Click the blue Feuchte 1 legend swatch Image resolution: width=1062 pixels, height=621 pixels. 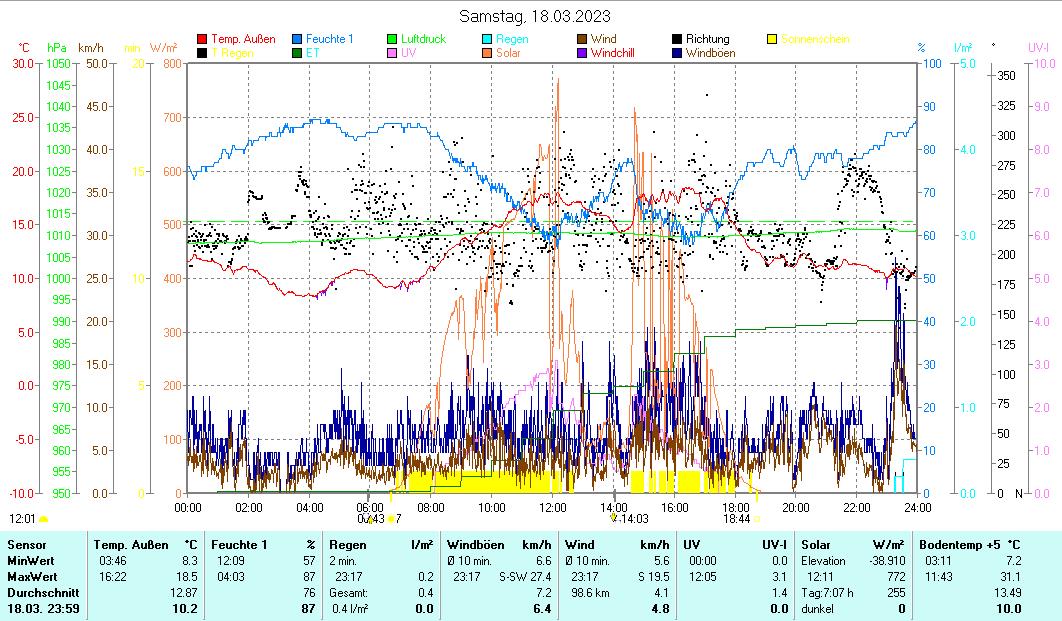click(297, 39)
